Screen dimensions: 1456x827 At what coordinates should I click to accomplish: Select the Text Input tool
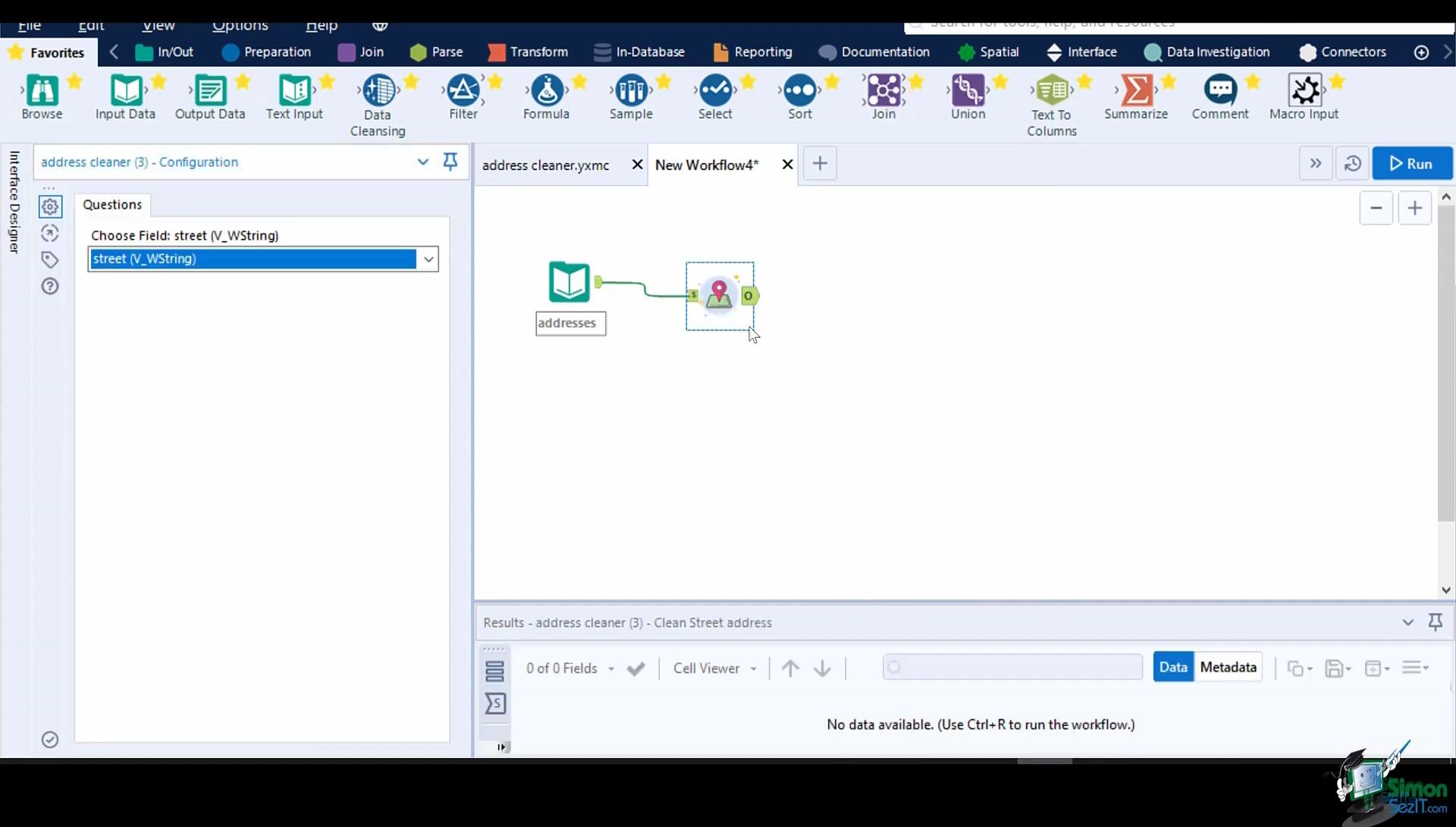294,97
